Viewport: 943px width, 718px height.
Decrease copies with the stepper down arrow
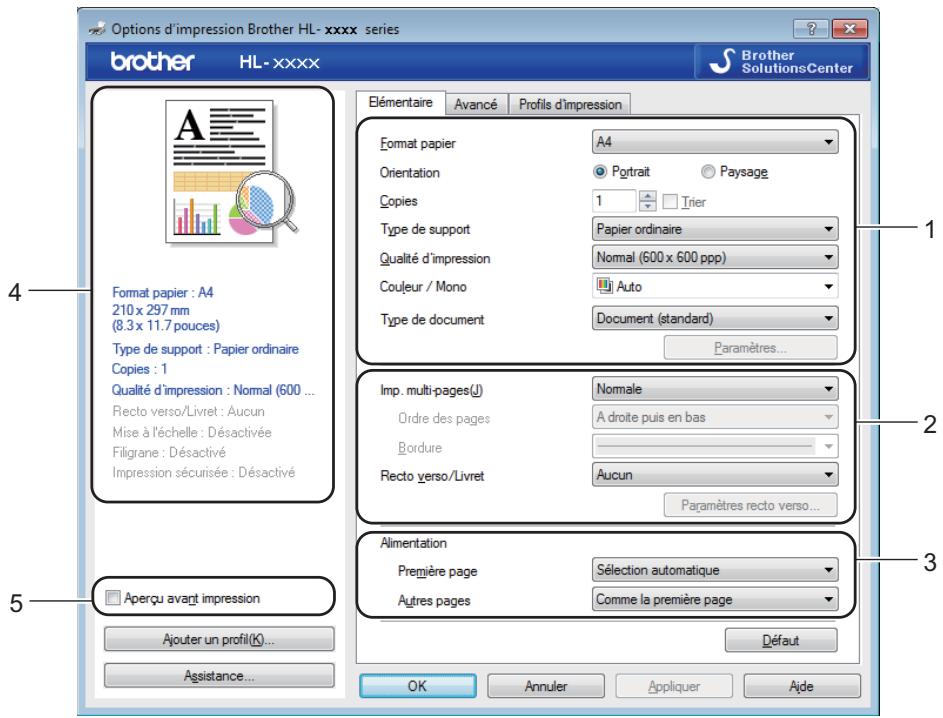coord(647,206)
